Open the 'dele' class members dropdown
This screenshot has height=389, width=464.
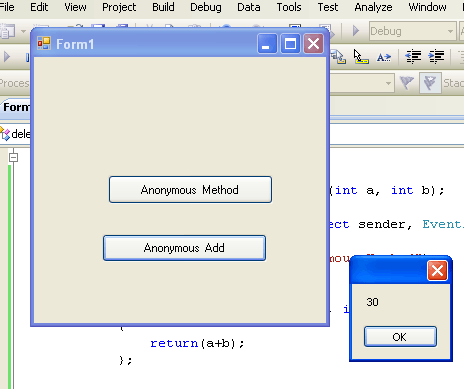point(16,134)
